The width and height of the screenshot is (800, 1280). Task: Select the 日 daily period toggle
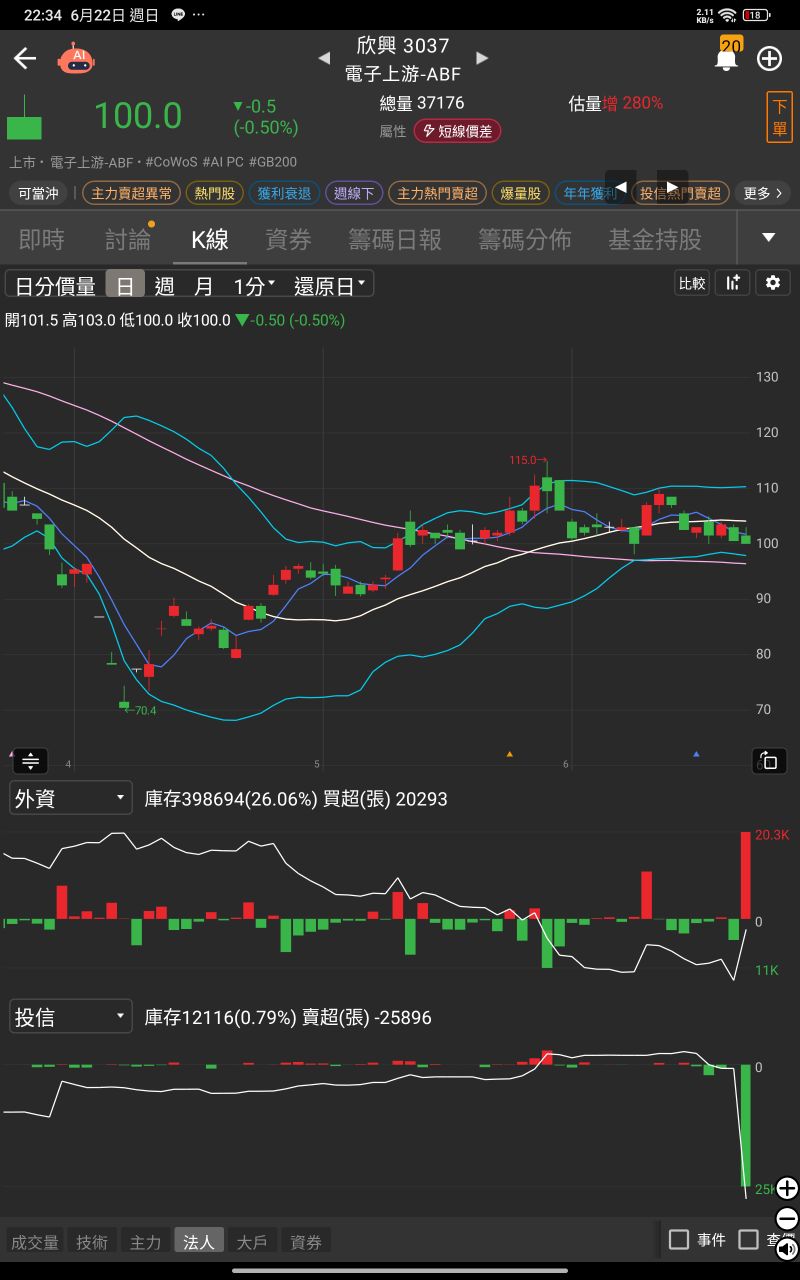tap(125, 286)
